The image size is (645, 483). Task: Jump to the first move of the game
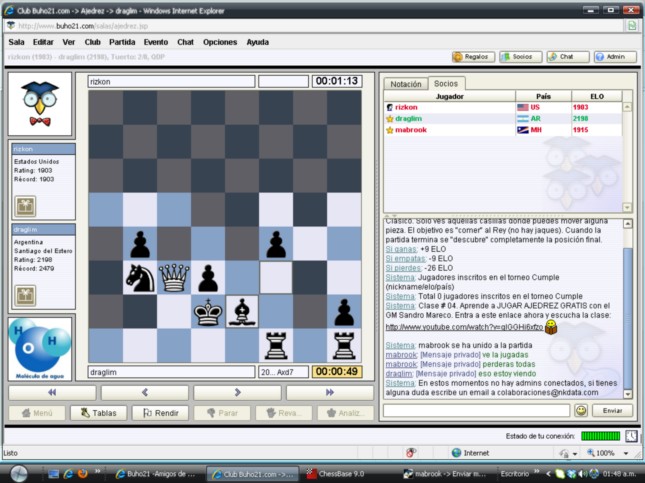[x=51, y=393]
